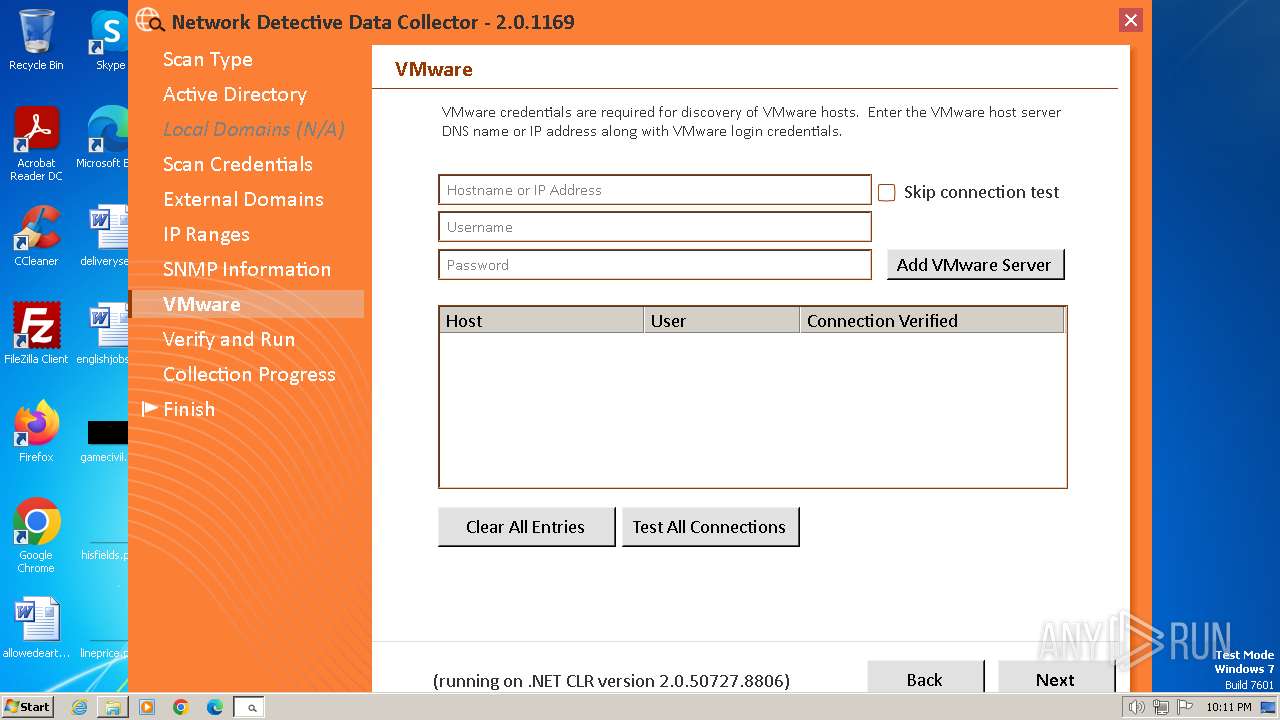Screen dimensions: 1280x720
Task: Click Test All Connections button
Action: pyautogui.click(x=710, y=527)
